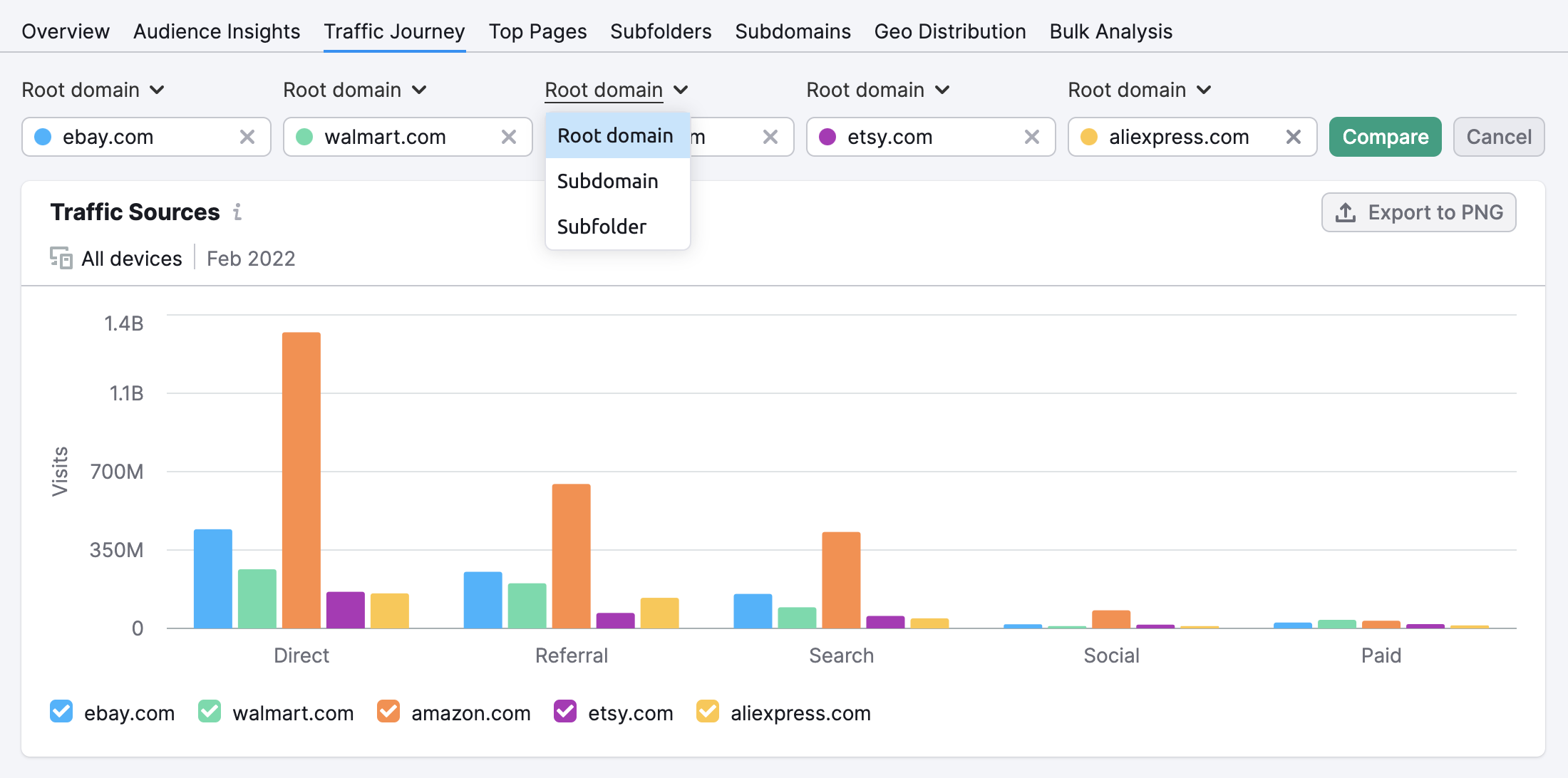Click the Direct axis label

coord(301,655)
